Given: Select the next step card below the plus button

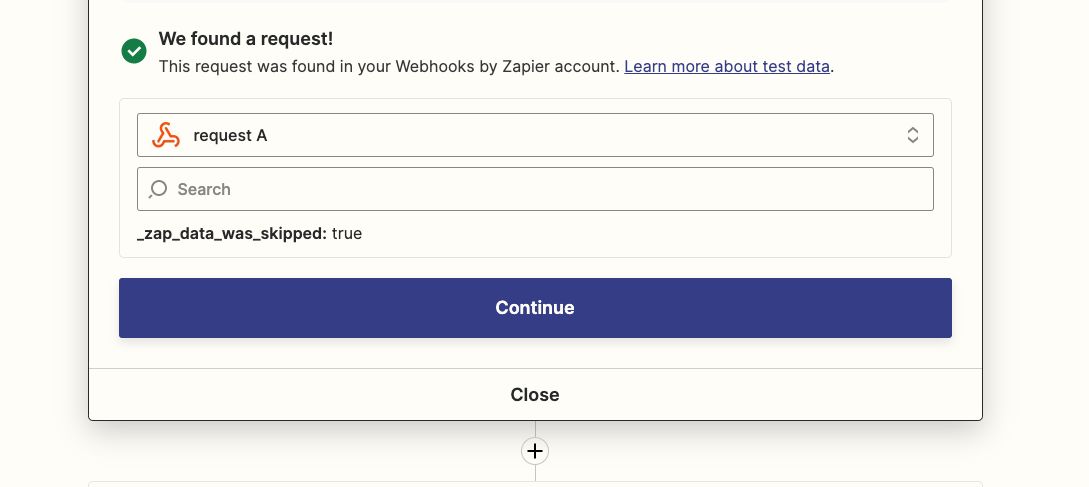Looking at the screenshot, I should pos(535,484).
